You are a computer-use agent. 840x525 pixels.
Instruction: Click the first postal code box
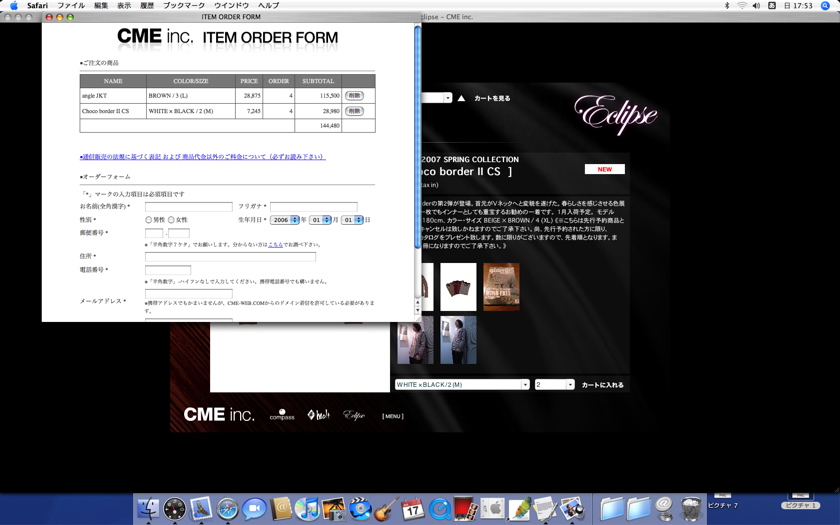154,233
